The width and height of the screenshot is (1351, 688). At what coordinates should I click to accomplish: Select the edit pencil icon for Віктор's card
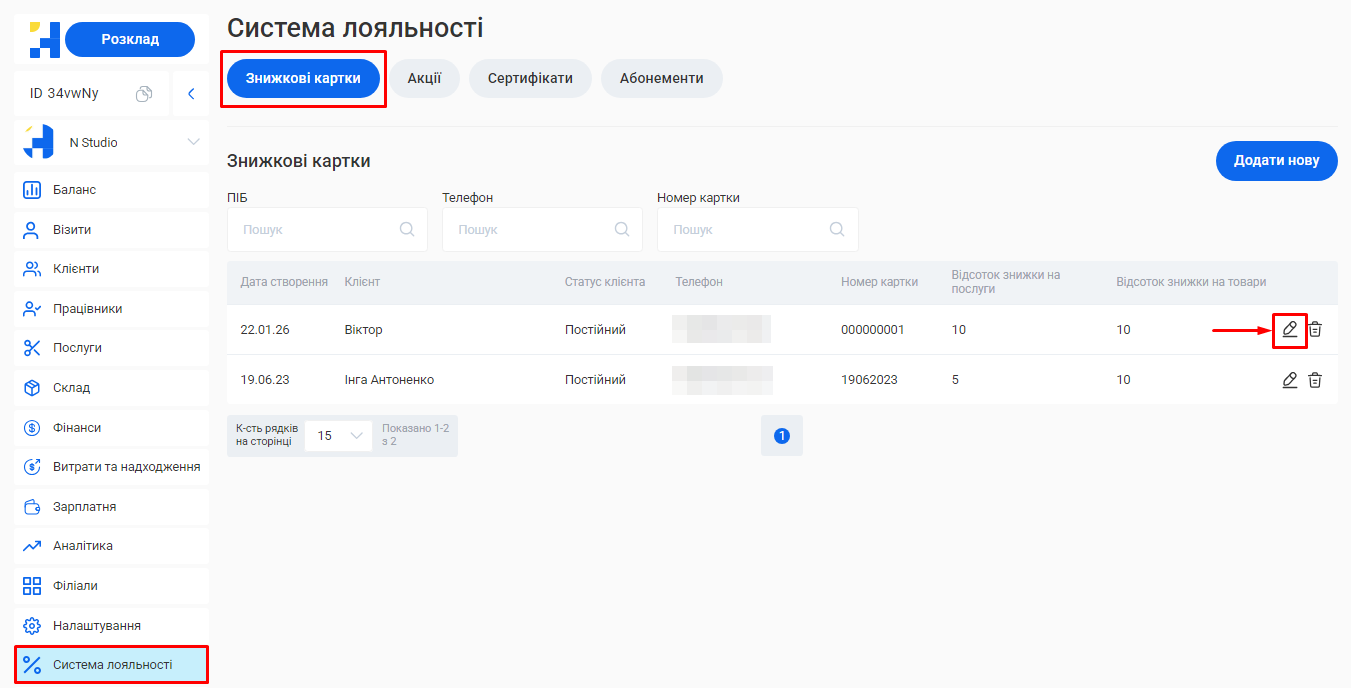pos(1290,329)
